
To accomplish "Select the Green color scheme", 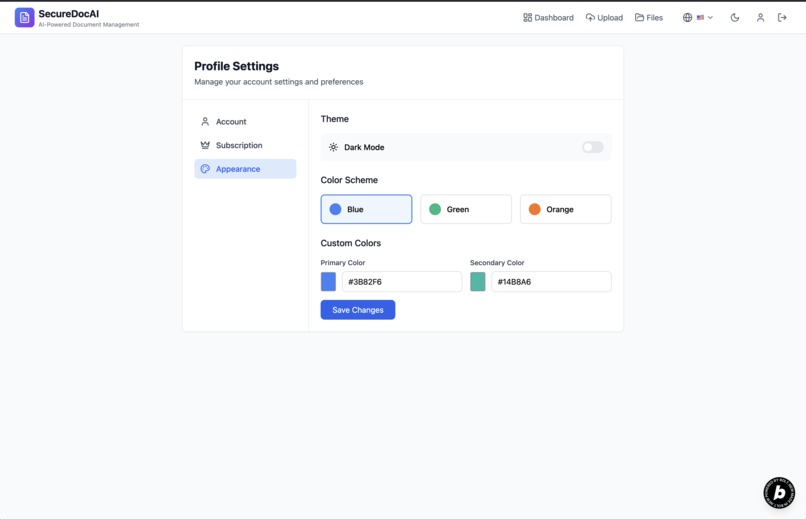I will click(x=466, y=209).
